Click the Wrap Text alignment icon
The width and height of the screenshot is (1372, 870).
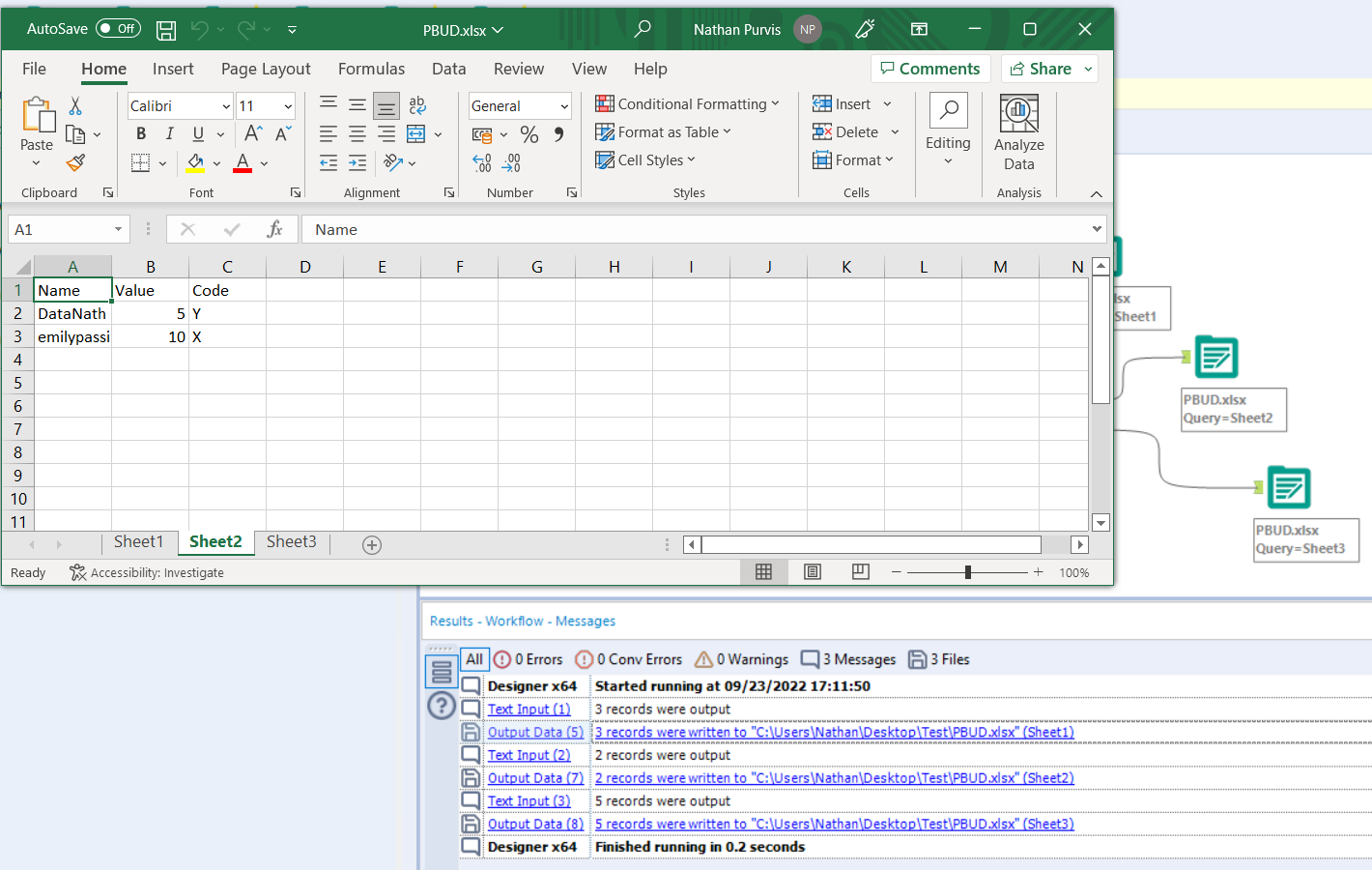pyautogui.click(x=417, y=105)
